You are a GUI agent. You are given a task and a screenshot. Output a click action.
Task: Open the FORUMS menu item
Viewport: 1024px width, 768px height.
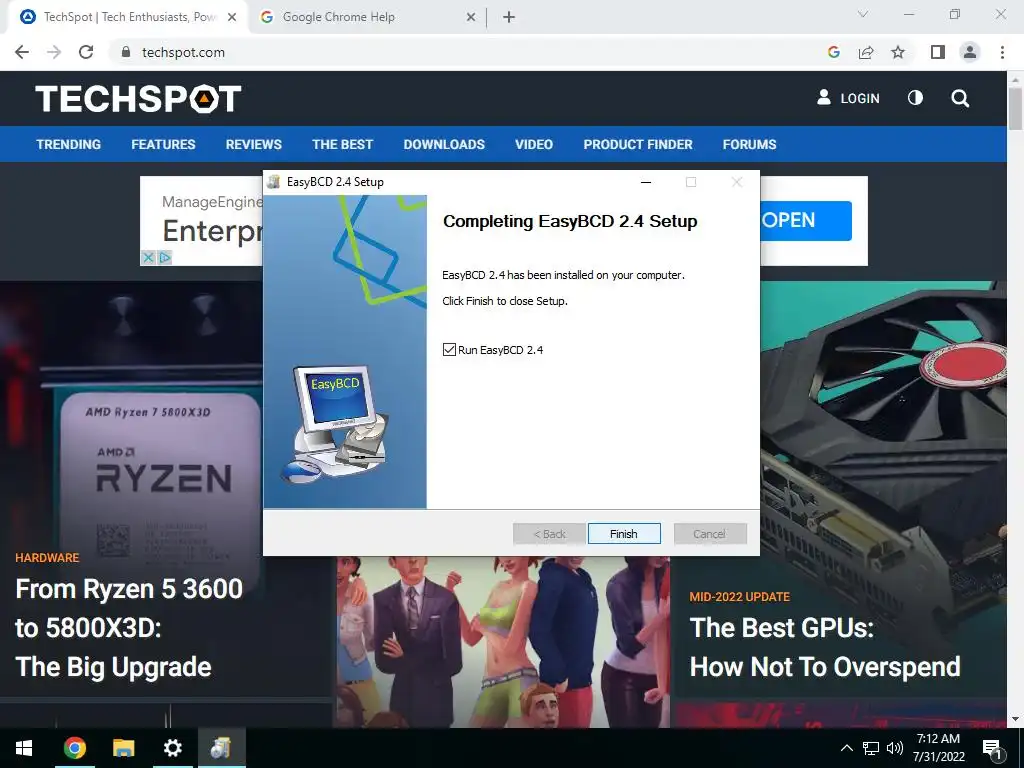pyautogui.click(x=749, y=144)
